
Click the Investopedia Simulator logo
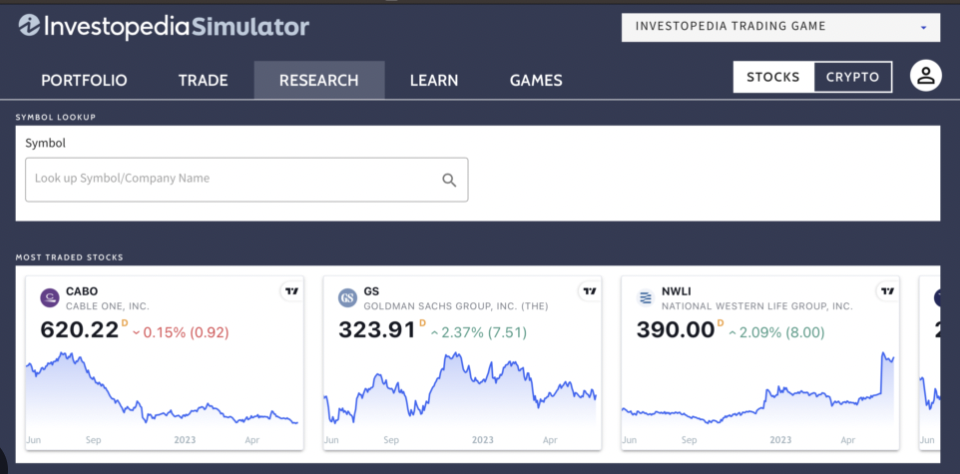pos(163,26)
